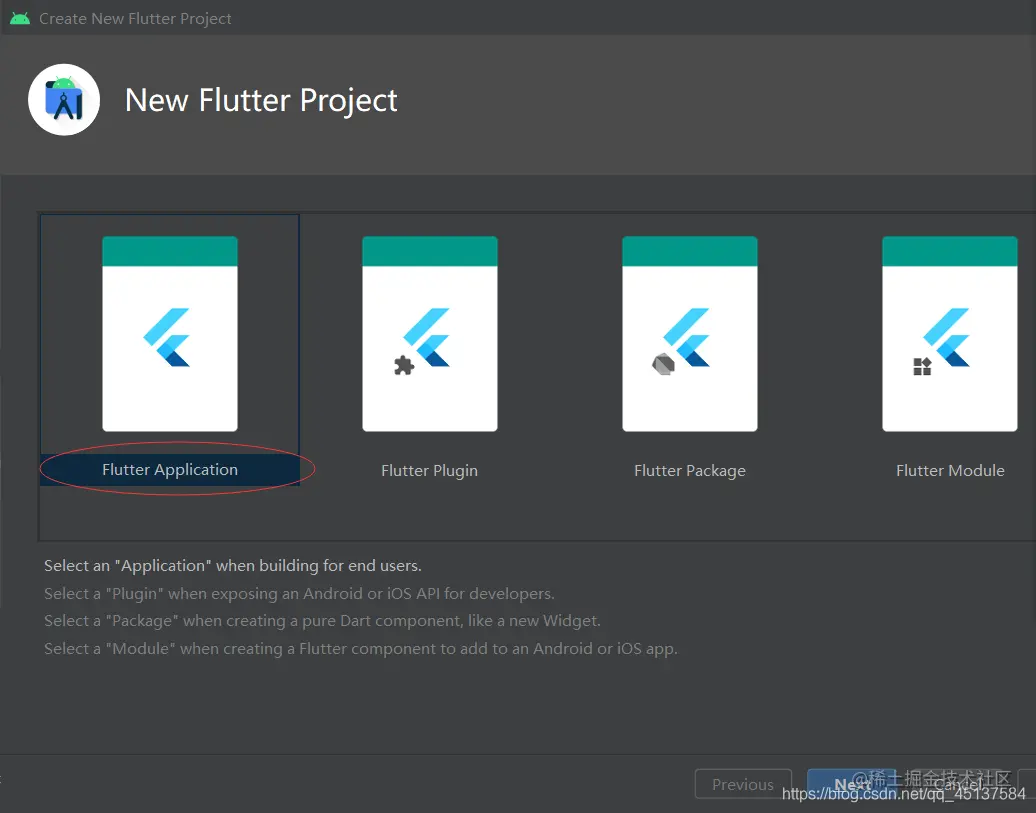Screen dimensions: 1036x813
Task: Go back with the Previous button
Action: point(743,784)
